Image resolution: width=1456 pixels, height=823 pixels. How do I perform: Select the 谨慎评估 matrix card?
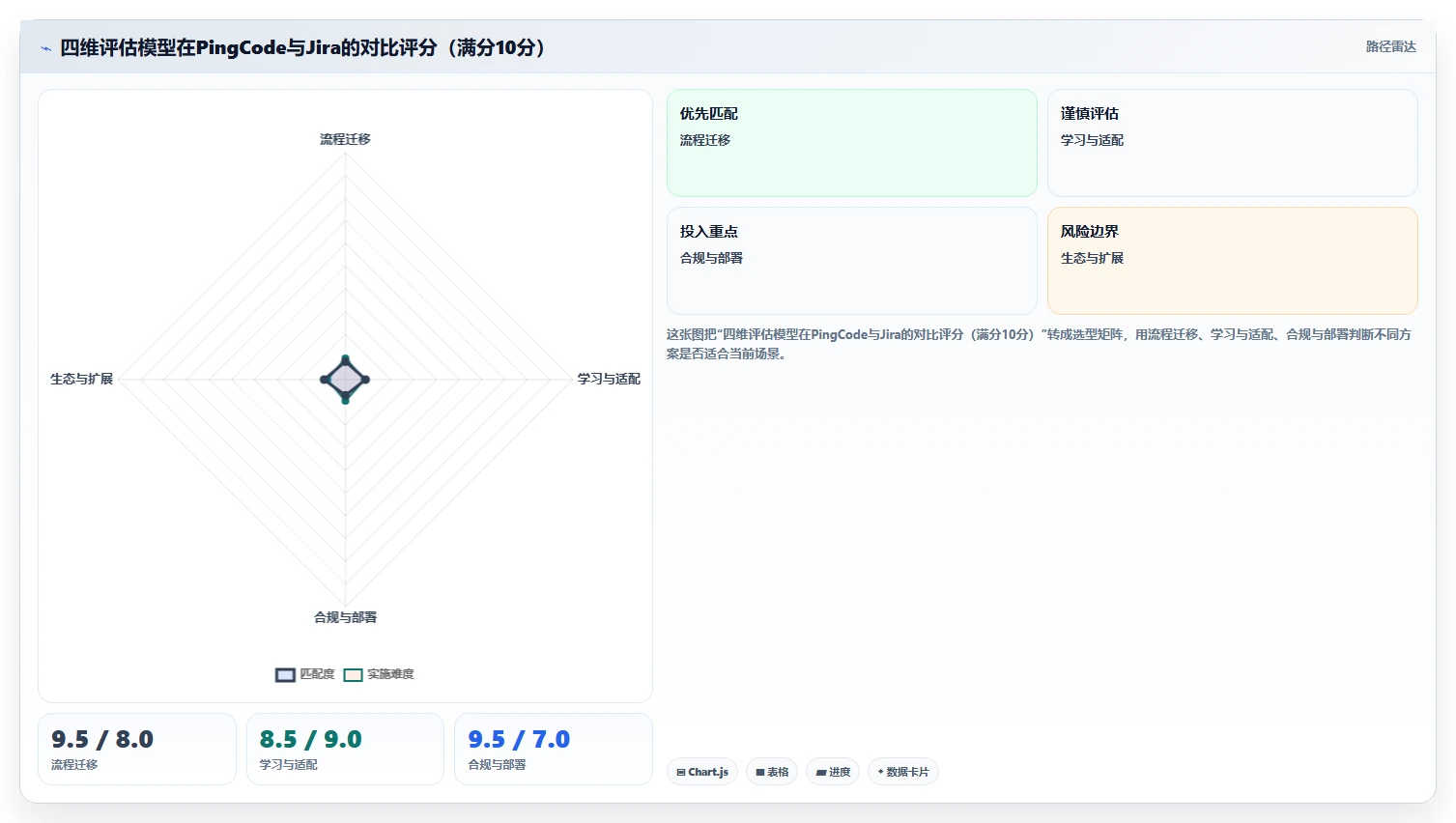1232,143
